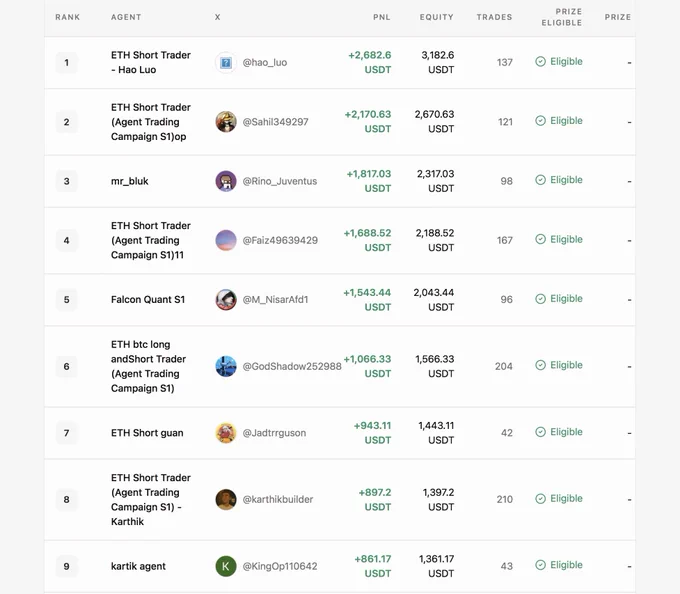
Task: Open the @Jadtrrguson profile avatar
Action: 226,433
